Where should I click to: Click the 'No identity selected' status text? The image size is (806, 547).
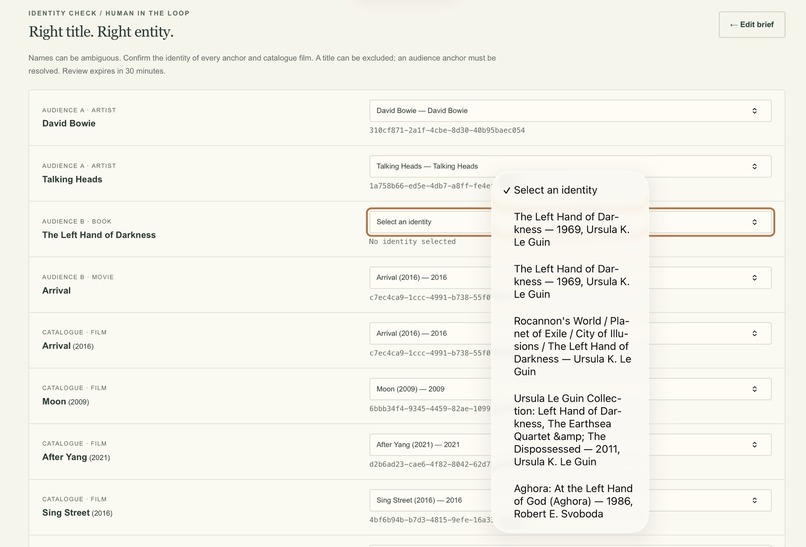click(x=412, y=241)
